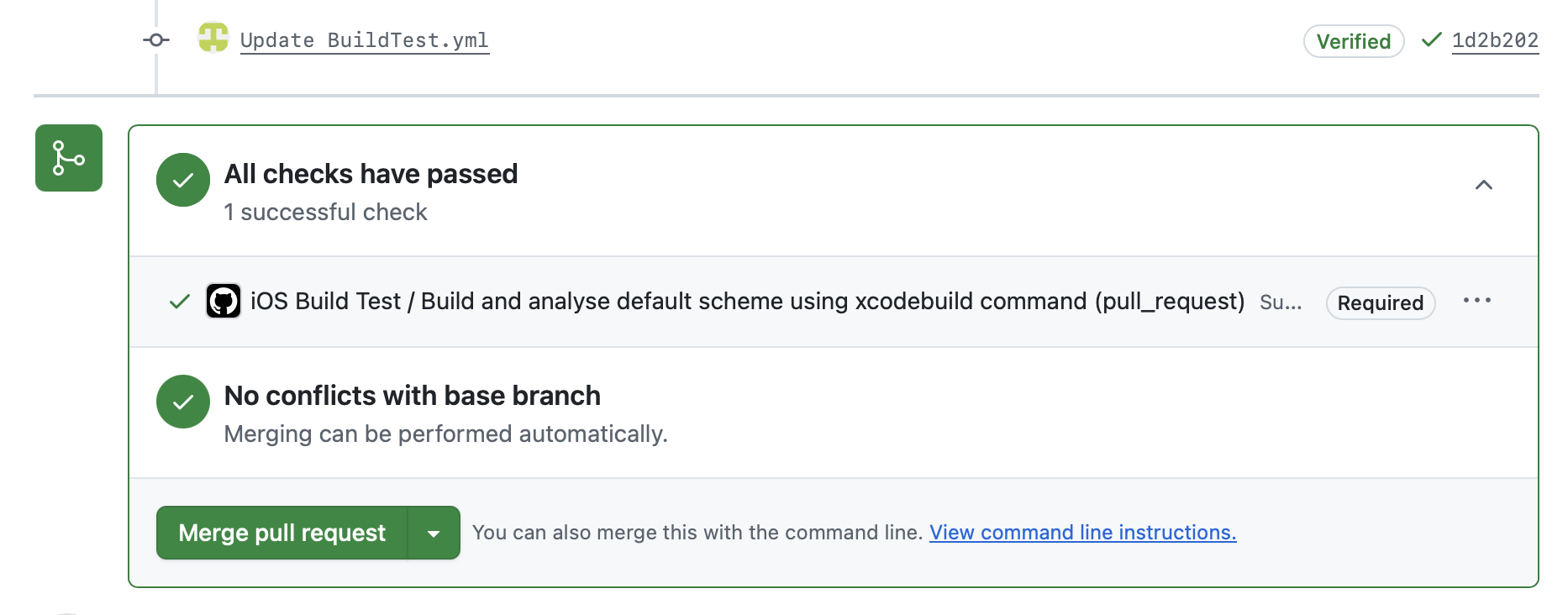Click truncated Su... status text
The height and width of the screenshot is (615, 1568).
coord(1281,302)
